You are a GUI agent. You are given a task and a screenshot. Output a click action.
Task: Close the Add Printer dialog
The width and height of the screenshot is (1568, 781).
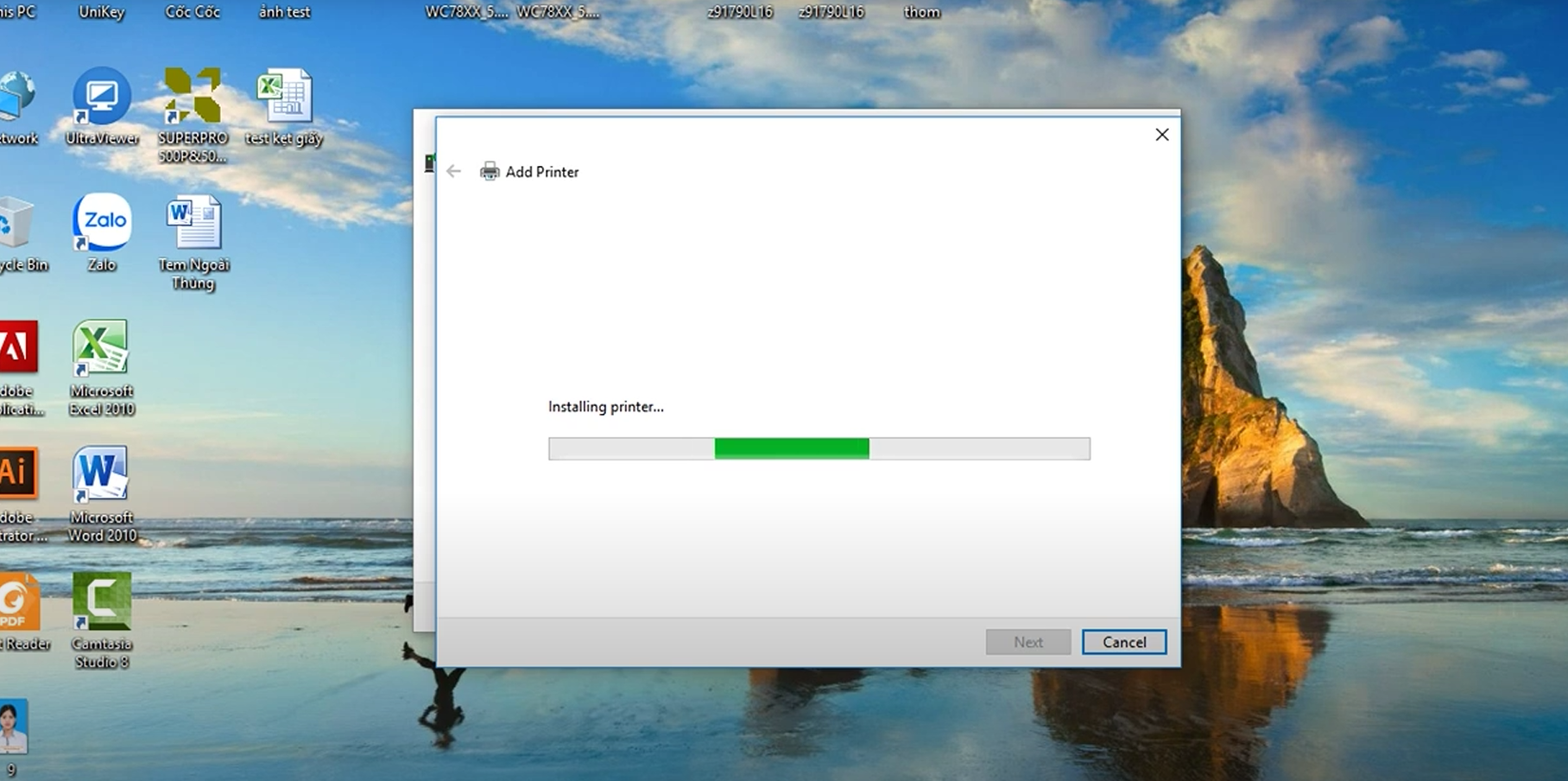(x=1161, y=135)
